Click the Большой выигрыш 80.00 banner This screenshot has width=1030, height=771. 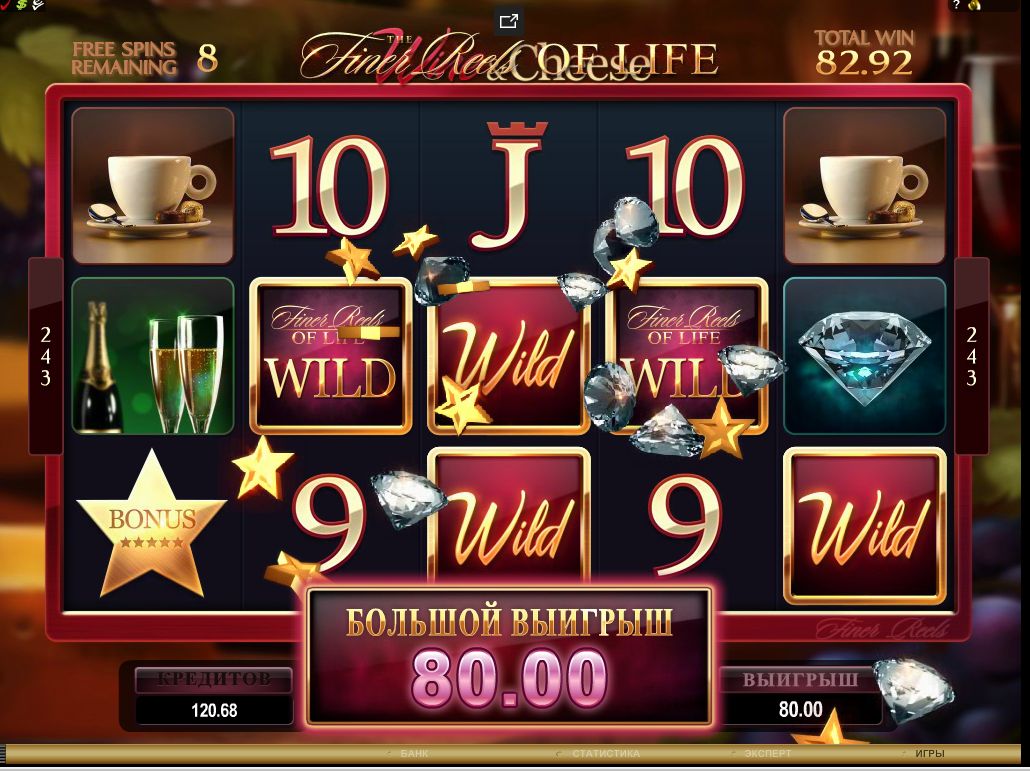(x=509, y=657)
